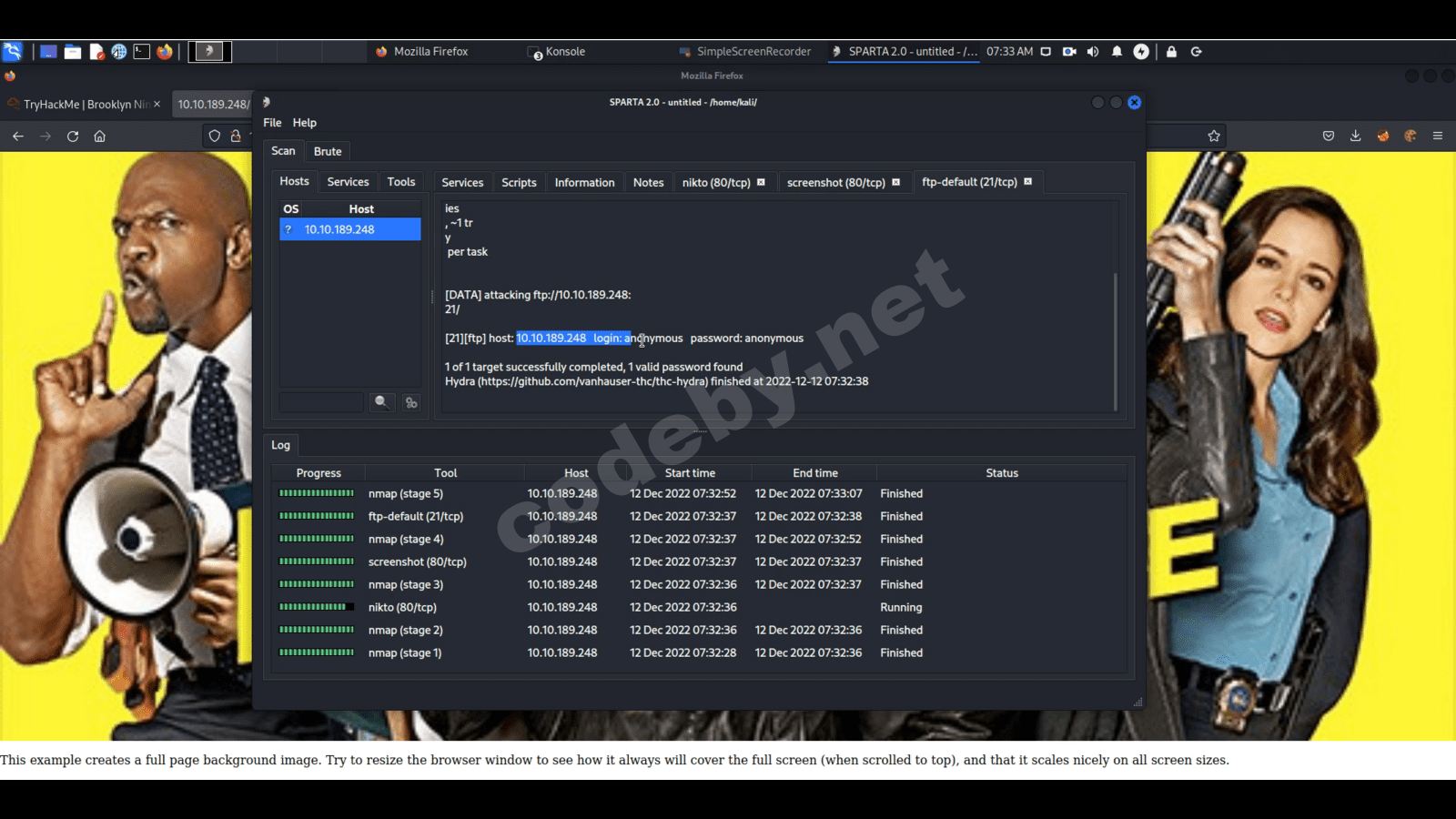Viewport: 1456px width, 819px height.
Task: Close the ftp-default (21/tcp) tab
Action: coord(1027,181)
